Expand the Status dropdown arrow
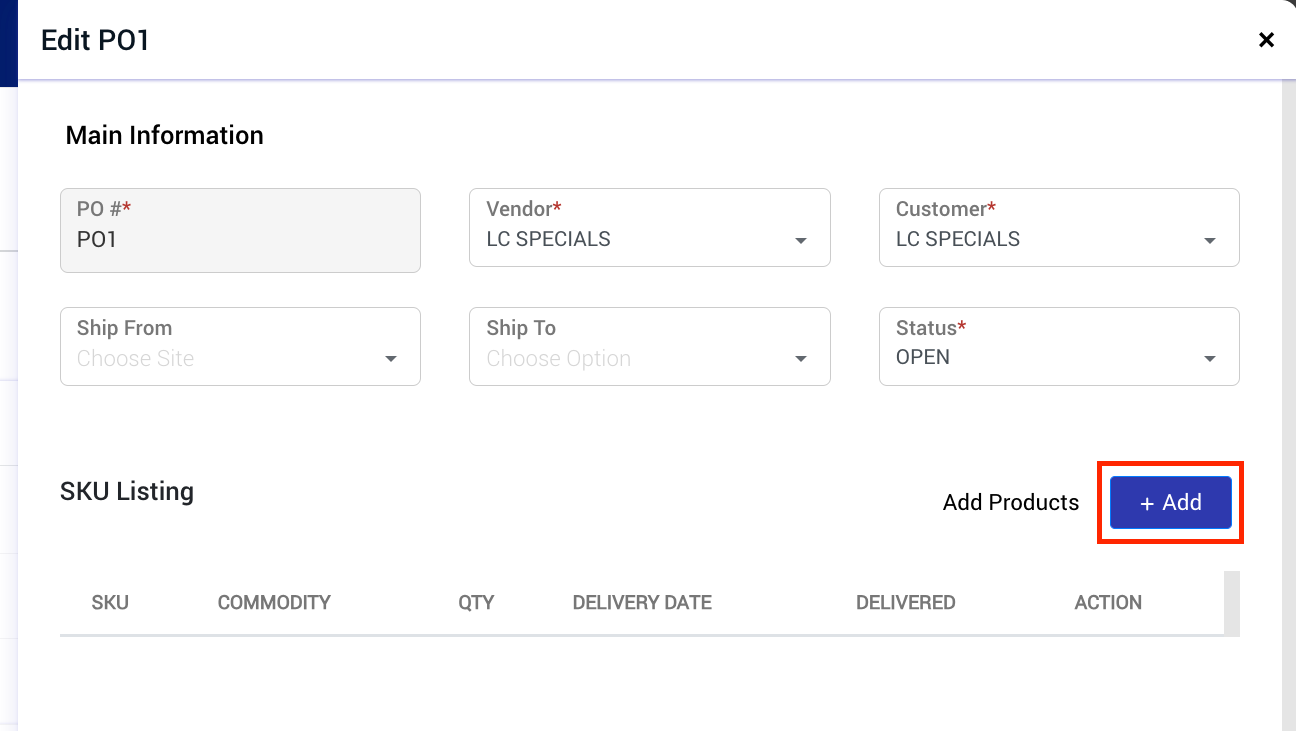 coord(1210,359)
